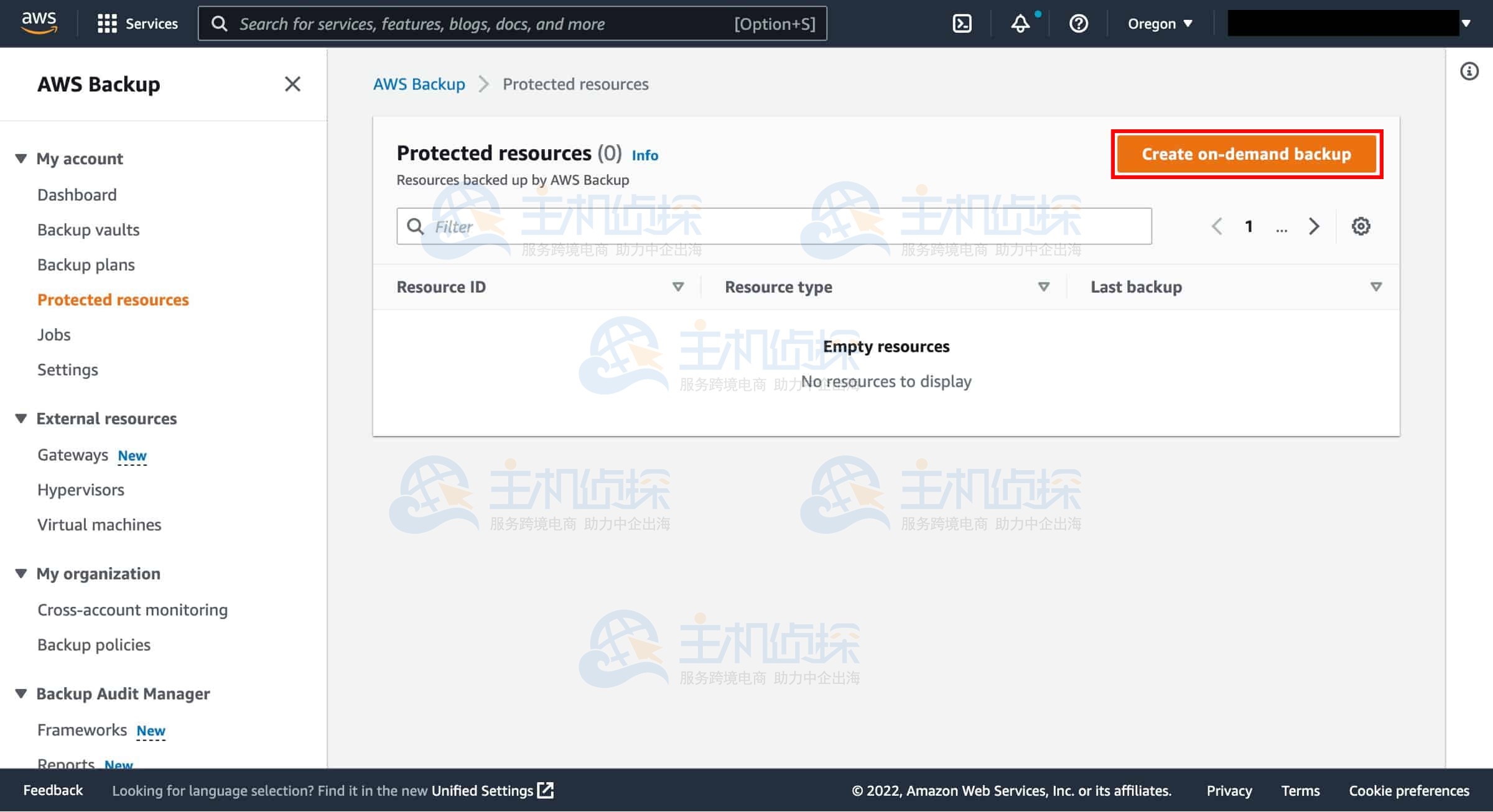This screenshot has height=812, width=1493.
Task: Click the Resource ID column header
Action: 441,287
